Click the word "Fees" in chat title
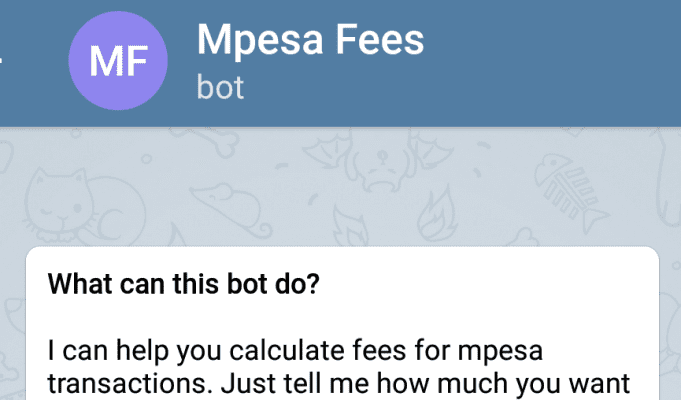 coord(379,39)
